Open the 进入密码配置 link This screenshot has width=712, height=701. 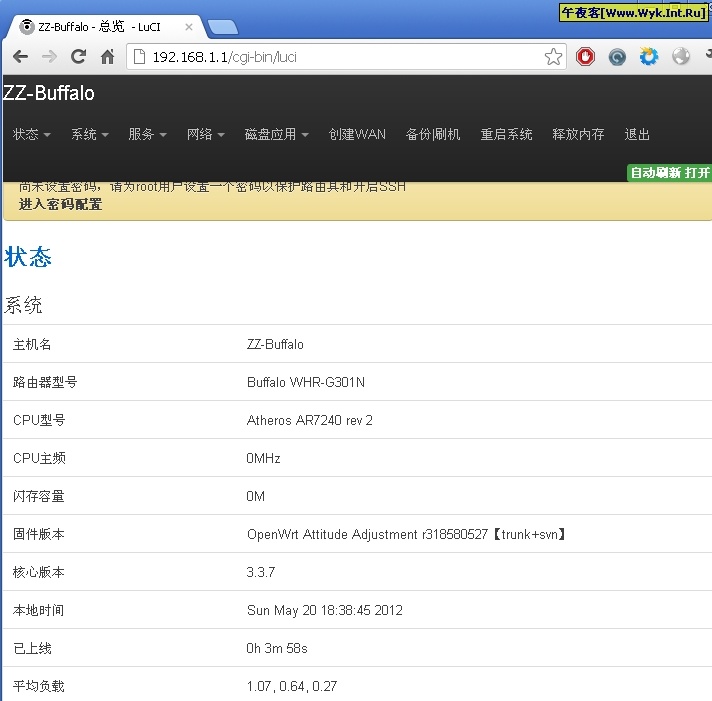point(60,204)
